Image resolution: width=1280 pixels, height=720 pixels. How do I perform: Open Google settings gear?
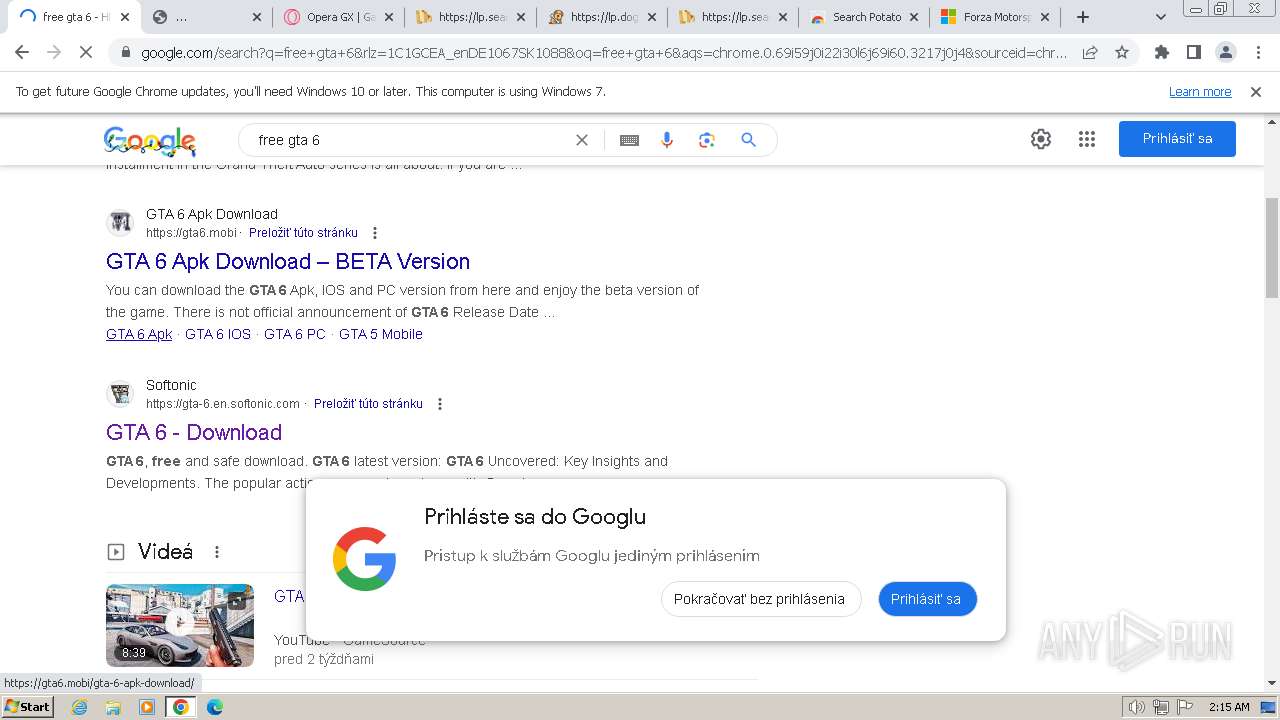point(1041,139)
